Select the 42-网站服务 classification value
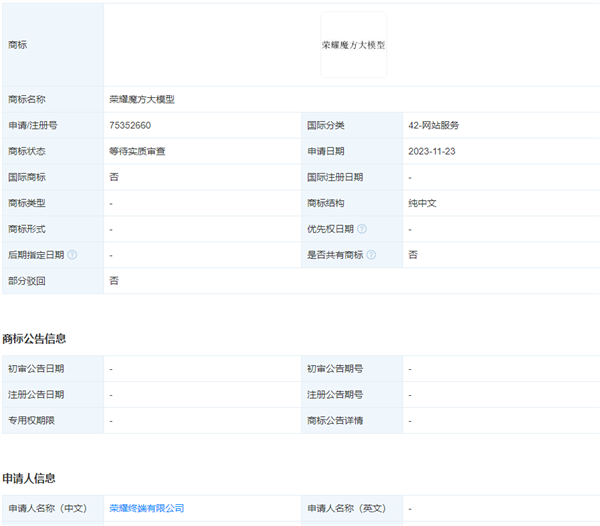 point(433,125)
